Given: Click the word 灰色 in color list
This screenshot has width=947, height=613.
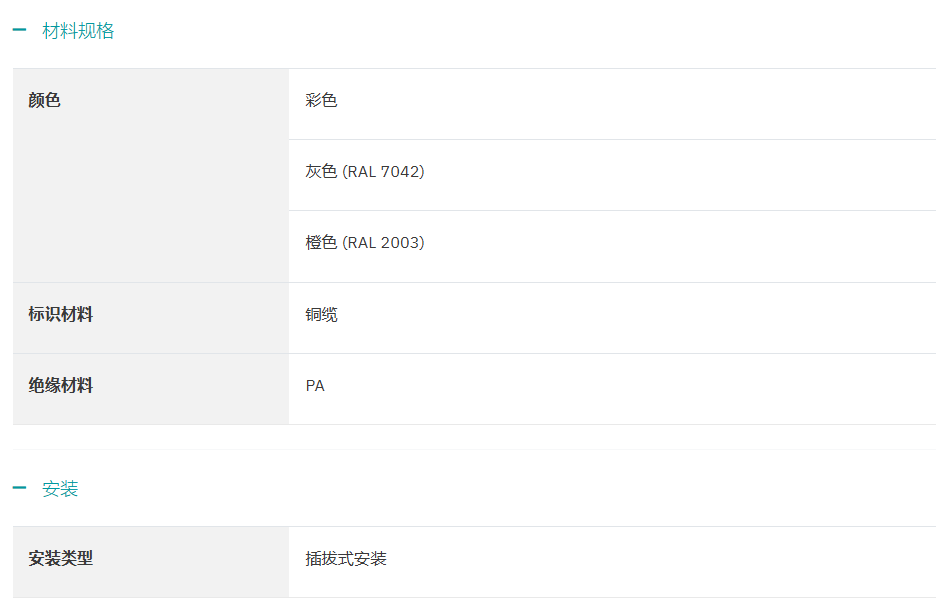Looking at the screenshot, I should click(321, 172).
